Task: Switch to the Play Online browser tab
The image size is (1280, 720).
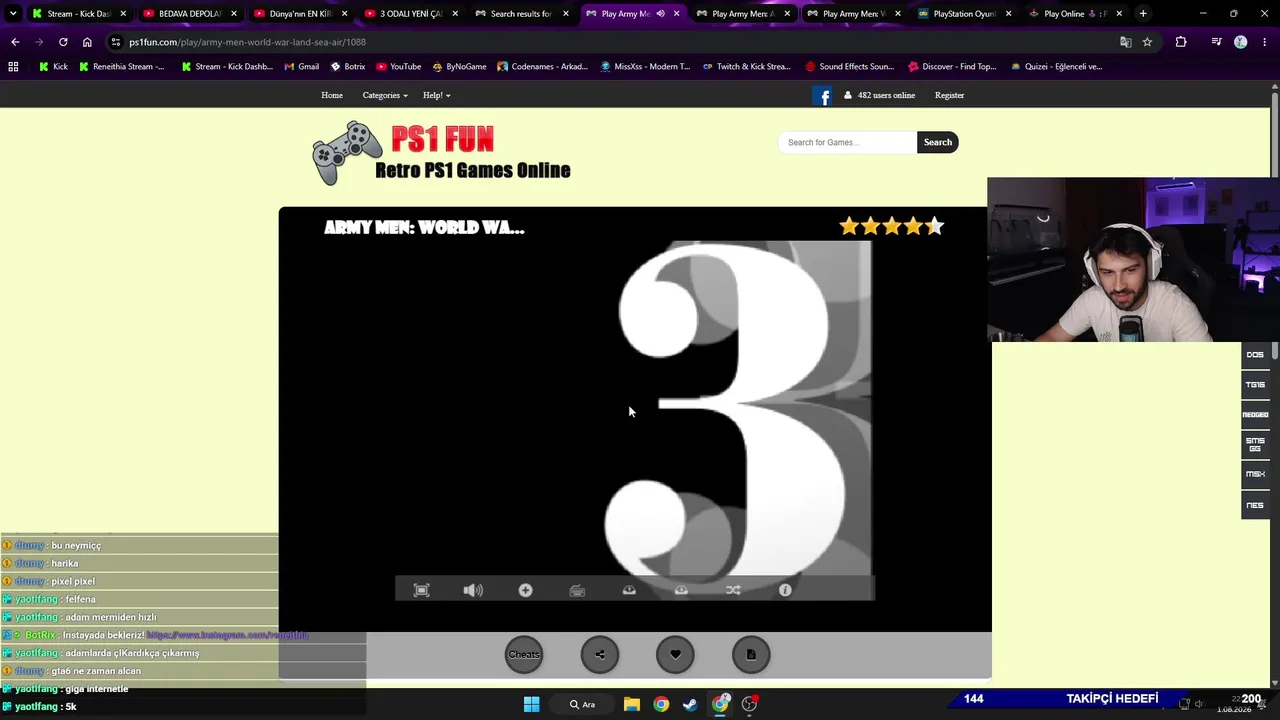Action: (1075, 14)
